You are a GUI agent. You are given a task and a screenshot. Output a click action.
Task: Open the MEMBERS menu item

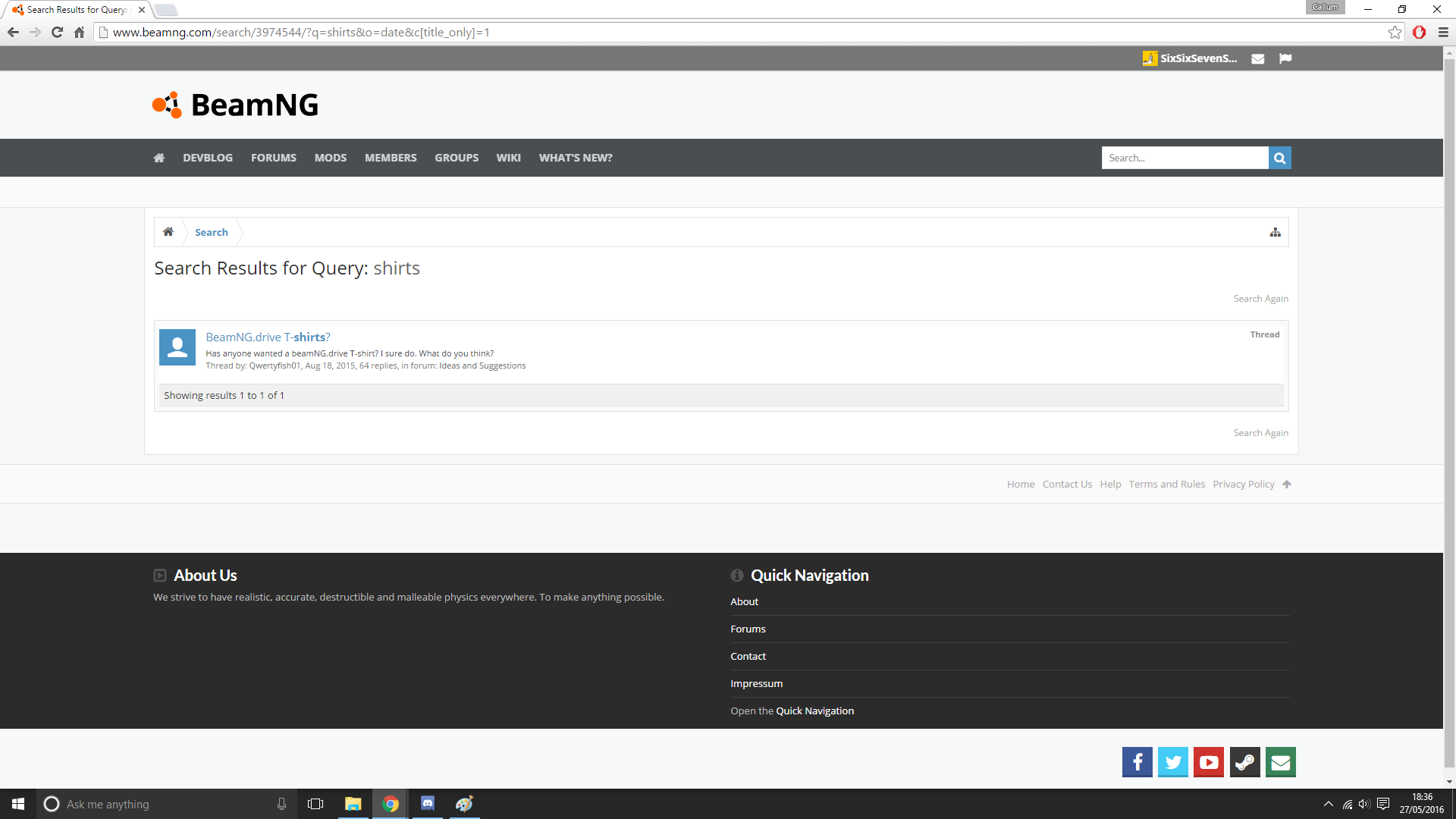point(391,158)
